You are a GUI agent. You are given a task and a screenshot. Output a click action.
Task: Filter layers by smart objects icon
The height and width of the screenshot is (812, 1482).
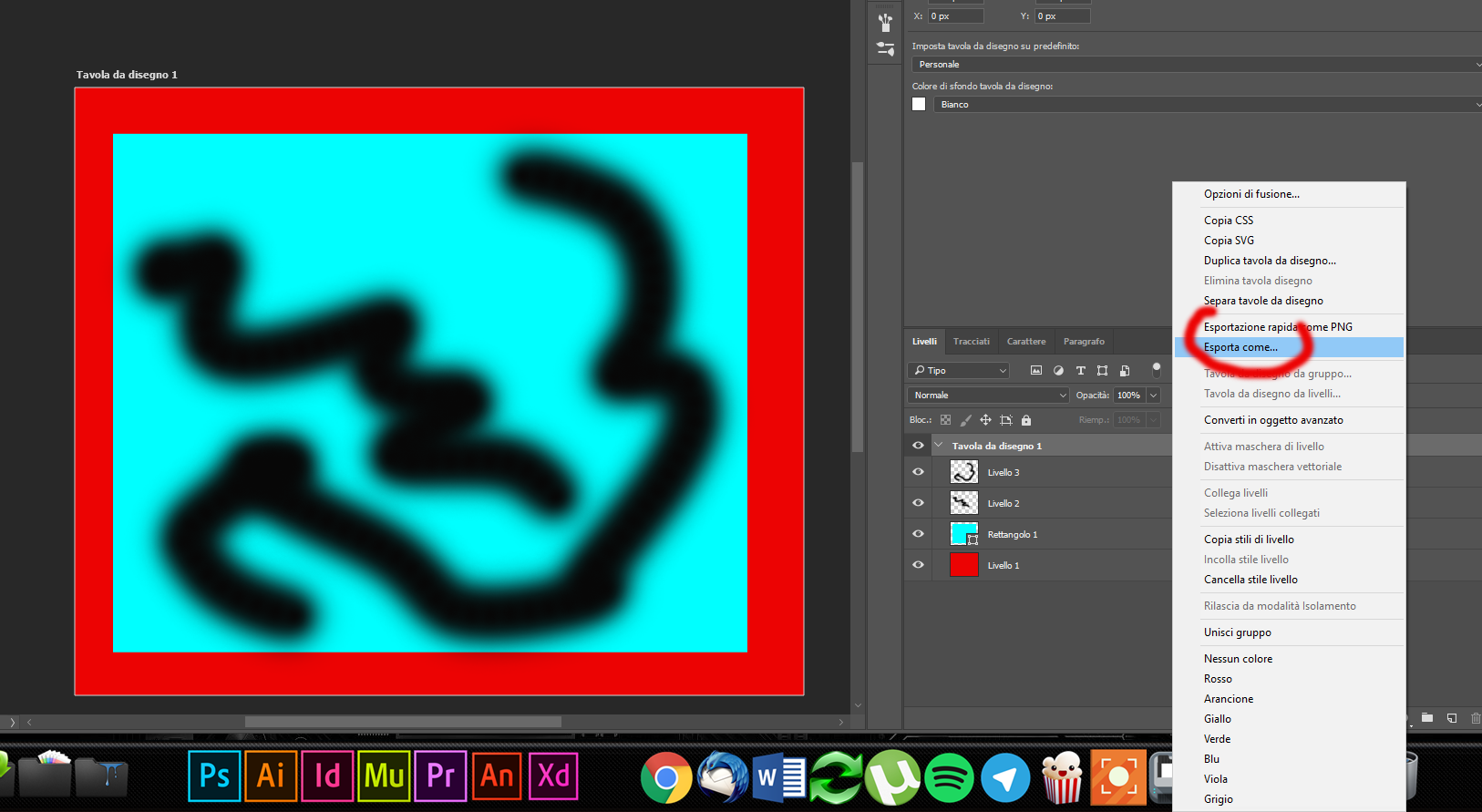tap(1125, 370)
